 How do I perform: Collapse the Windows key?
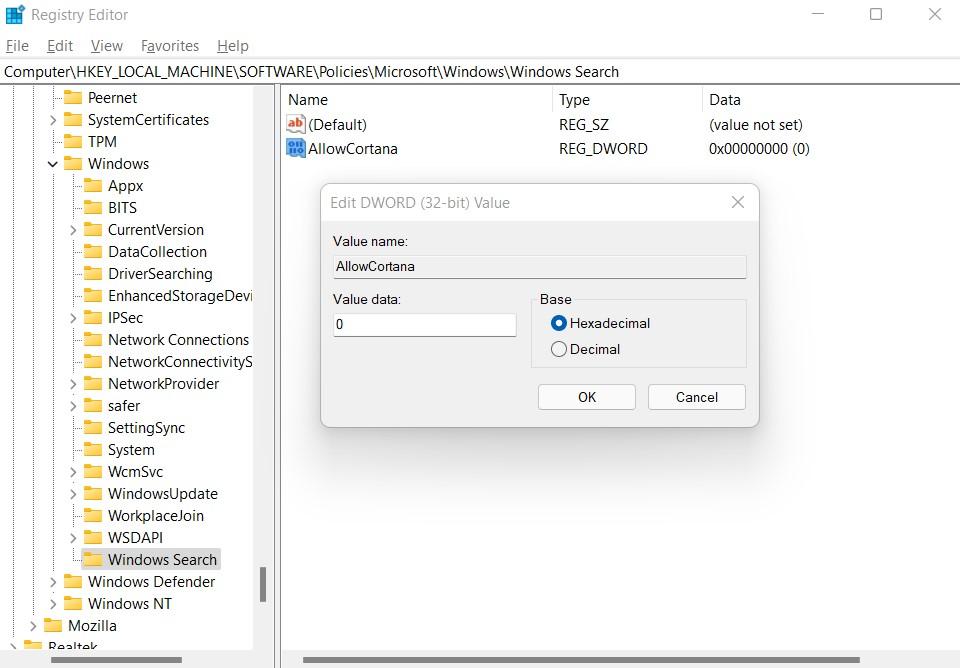pos(53,165)
